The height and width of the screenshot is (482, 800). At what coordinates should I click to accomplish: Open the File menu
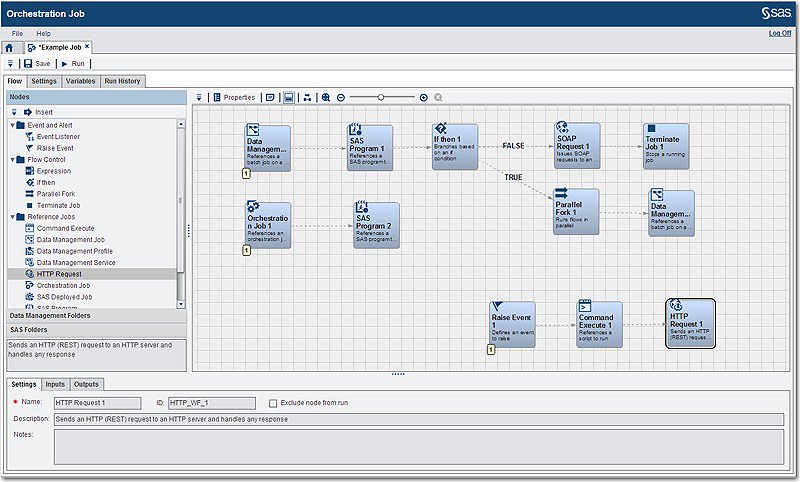pos(17,34)
